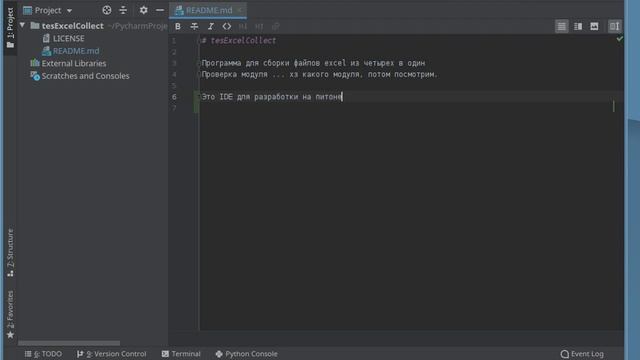This screenshot has height=360, width=640.
Task: Close the README.md editor tab
Action: tap(240, 10)
